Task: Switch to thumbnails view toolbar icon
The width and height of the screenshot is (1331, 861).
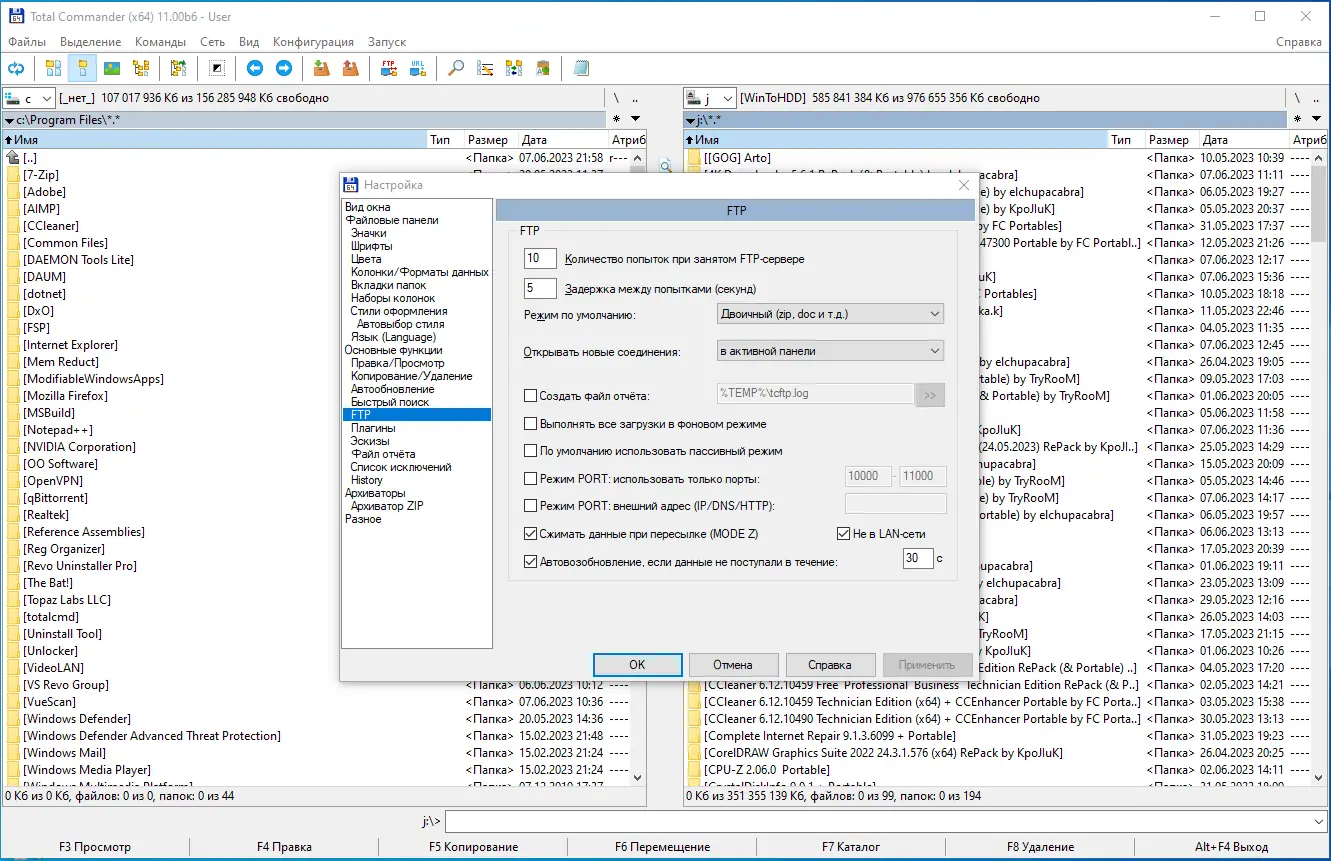Action: click(112, 68)
